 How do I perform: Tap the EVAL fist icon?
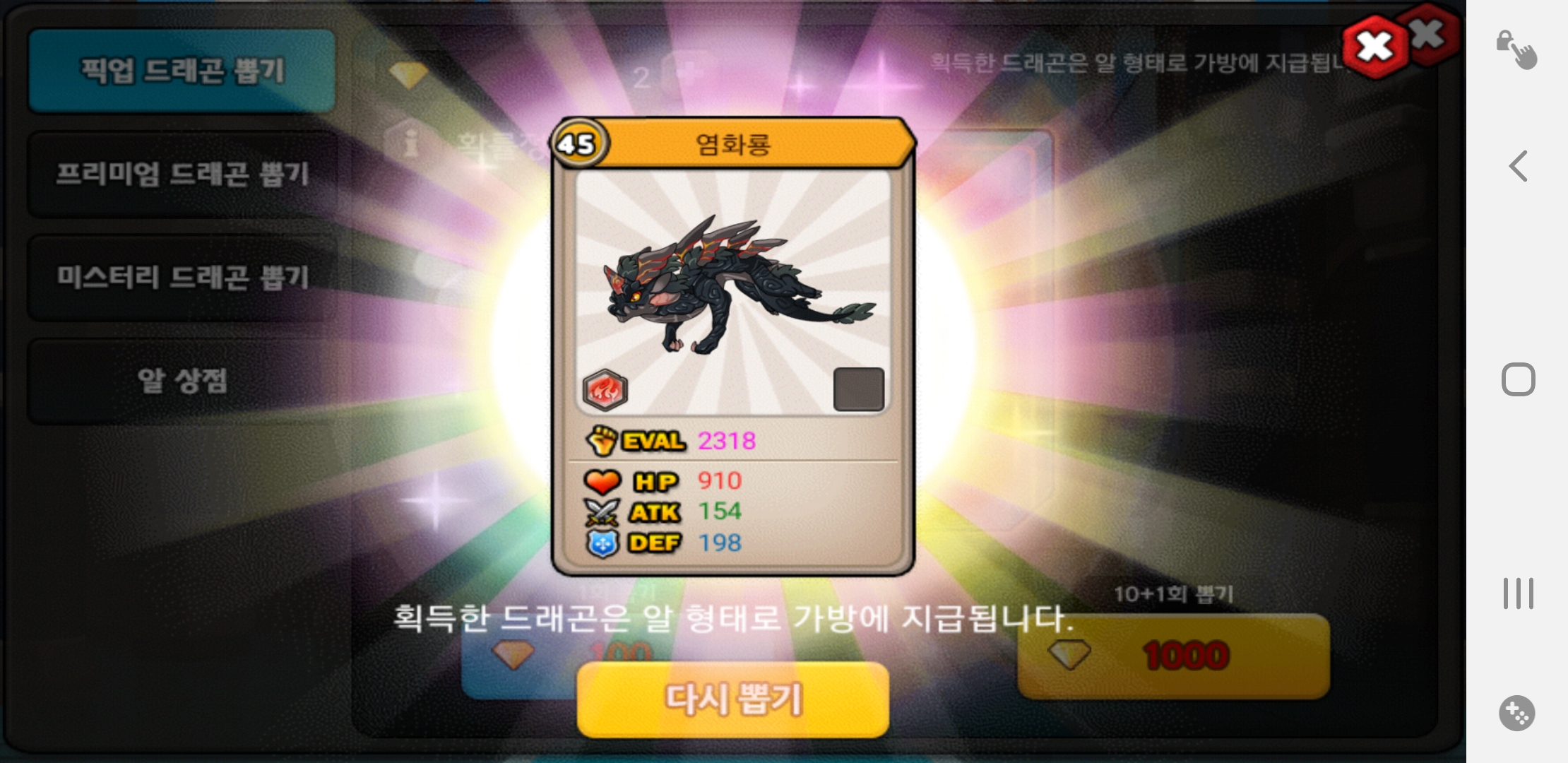click(601, 441)
